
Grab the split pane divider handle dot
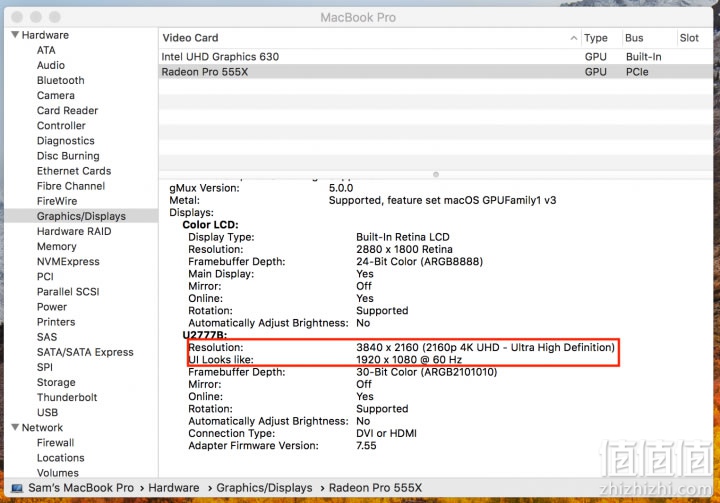436,175
